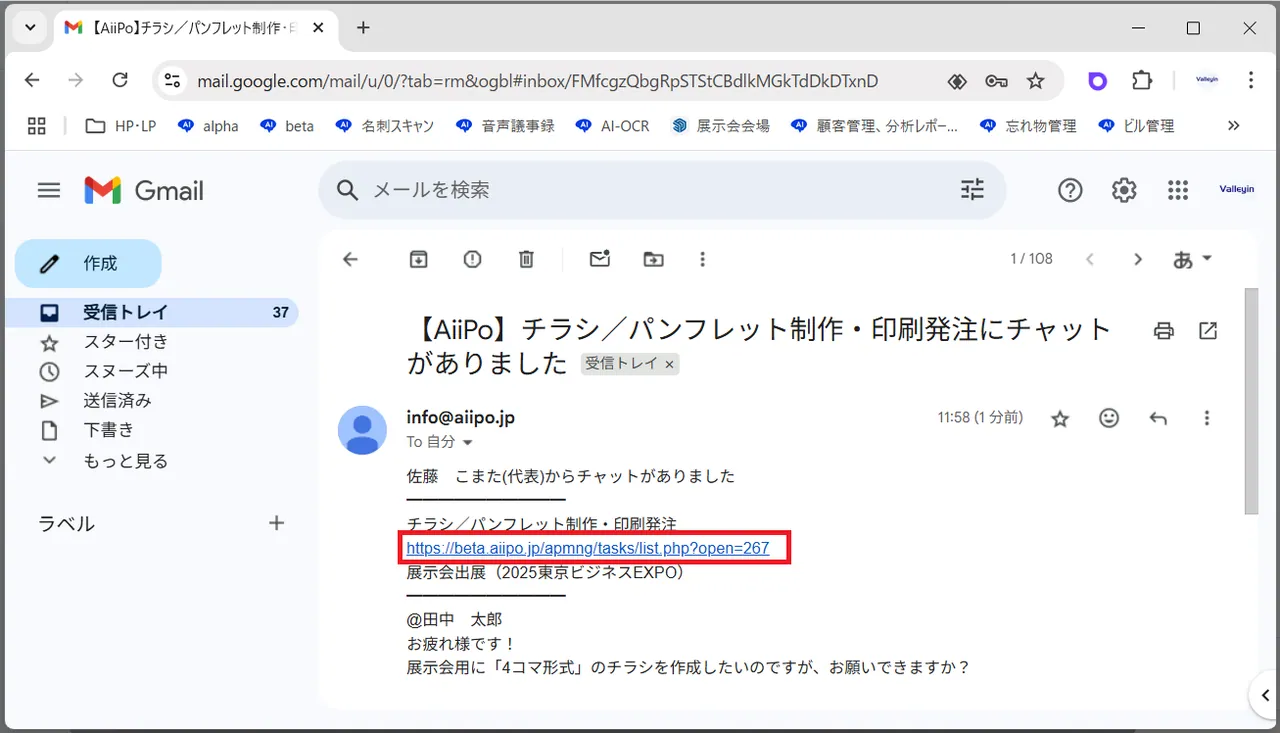The height and width of the screenshot is (733, 1280).
Task: Expand もっと見る in the sidebar
Action: (x=125, y=461)
